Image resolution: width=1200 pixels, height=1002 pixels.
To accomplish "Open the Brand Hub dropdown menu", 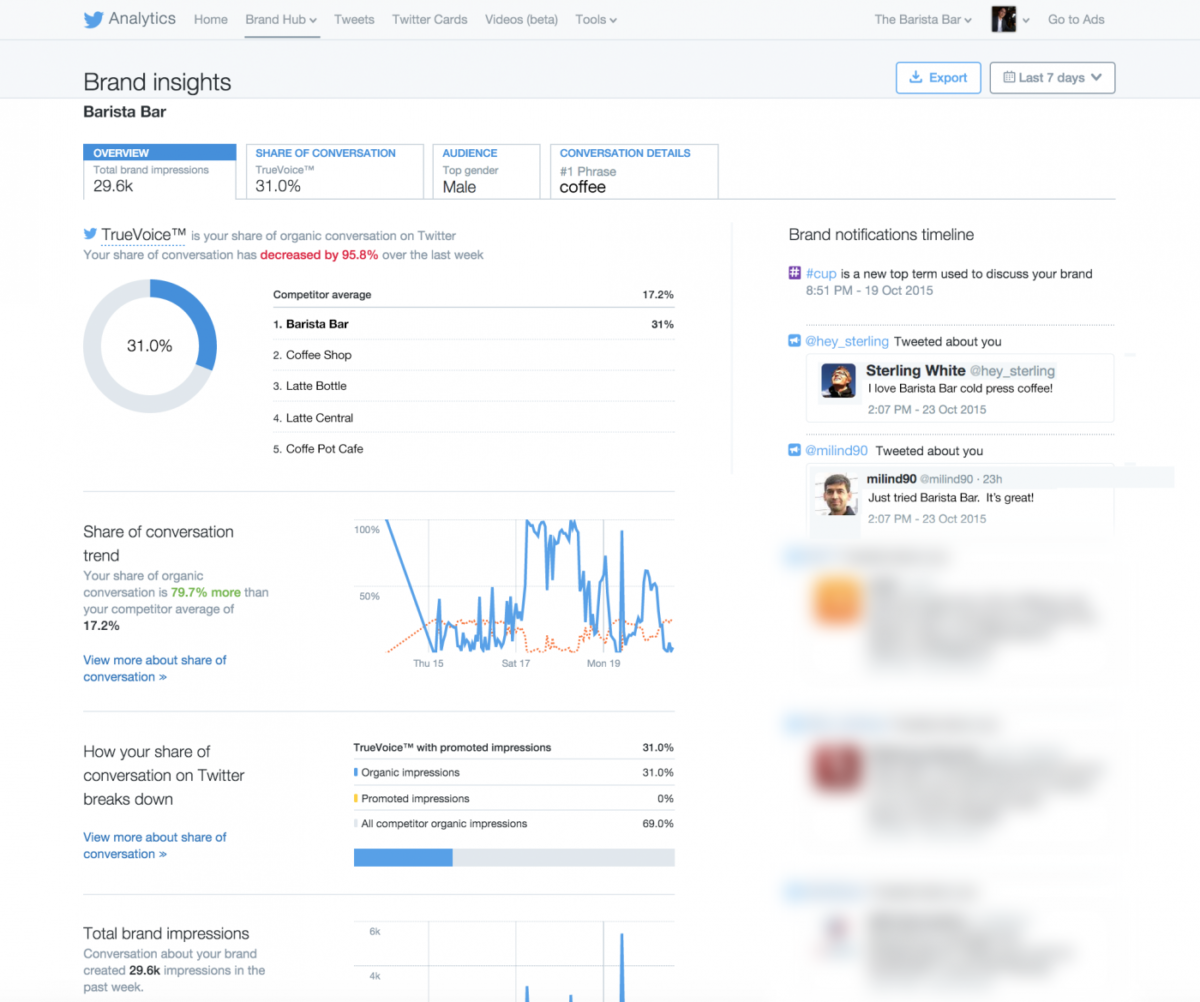I will [x=281, y=19].
